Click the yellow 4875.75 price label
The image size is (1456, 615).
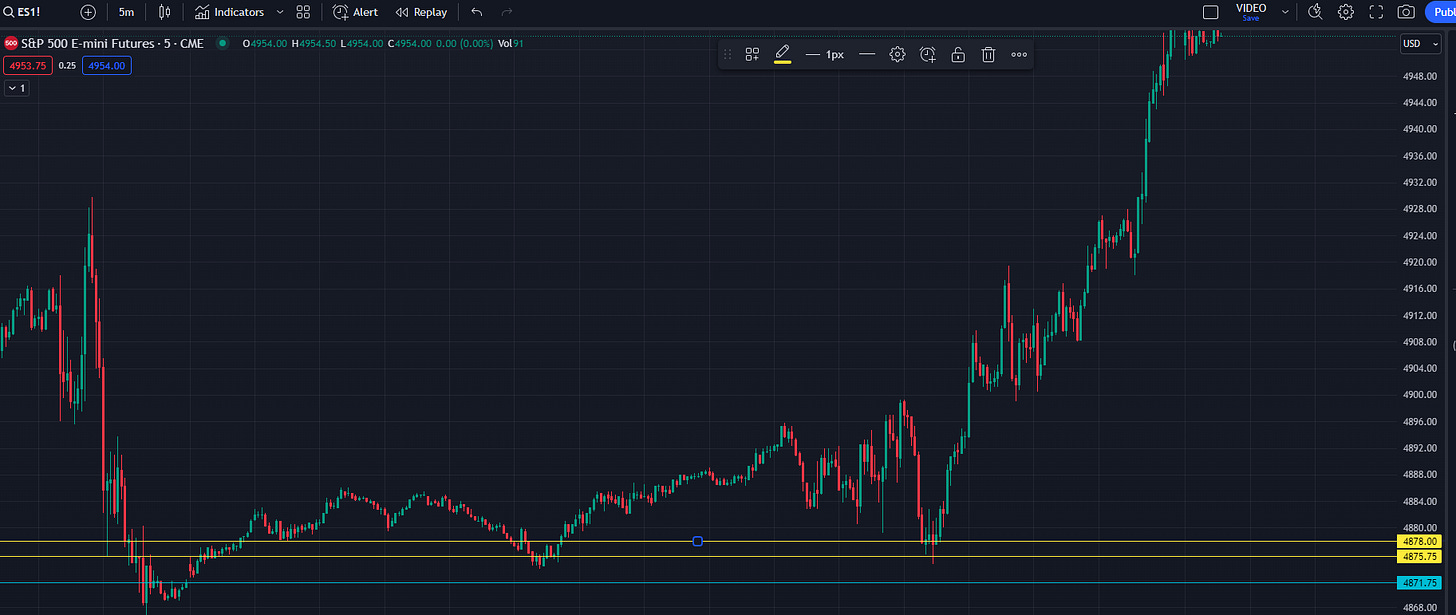coord(1418,556)
